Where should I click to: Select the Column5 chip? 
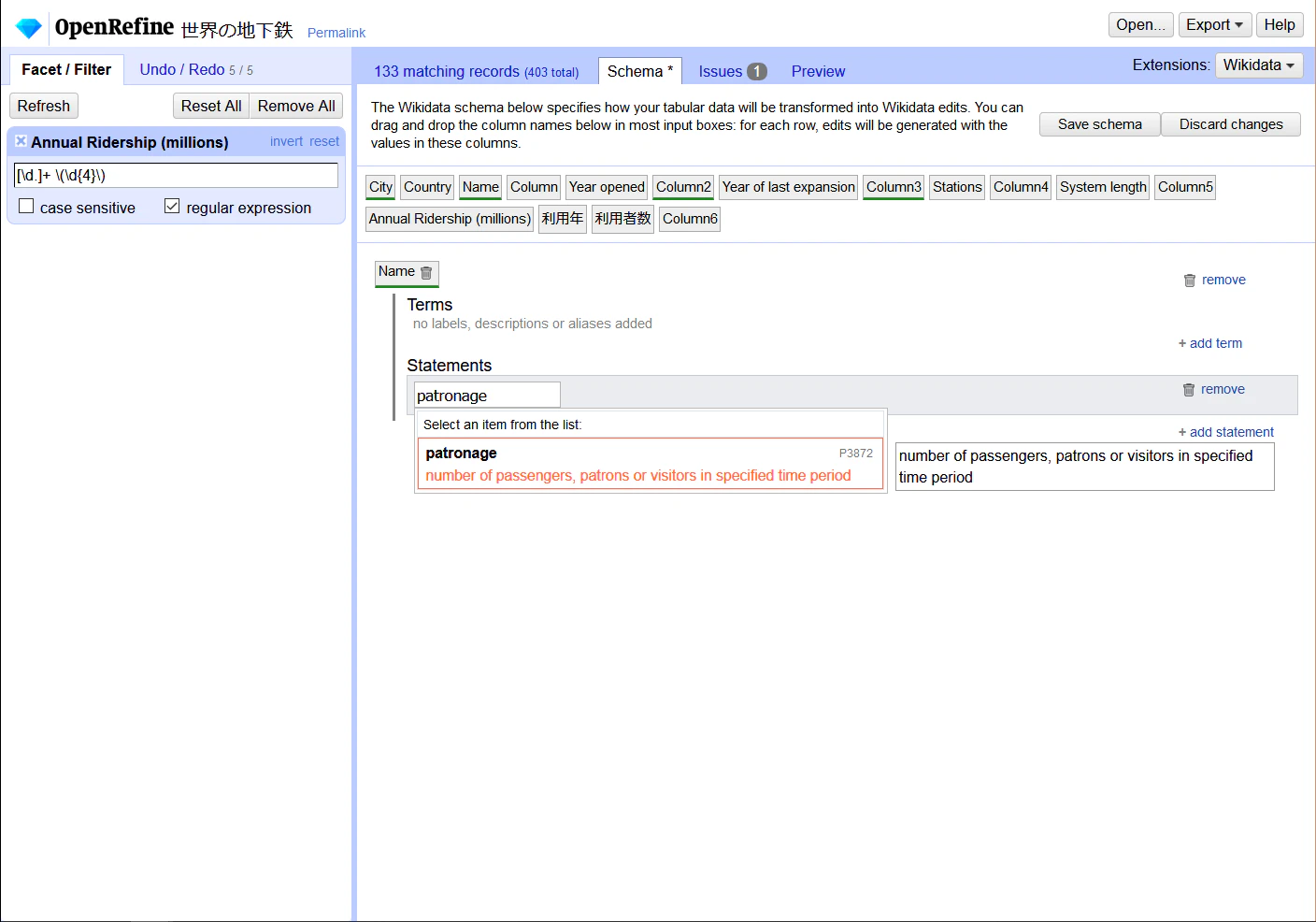[x=1185, y=187]
